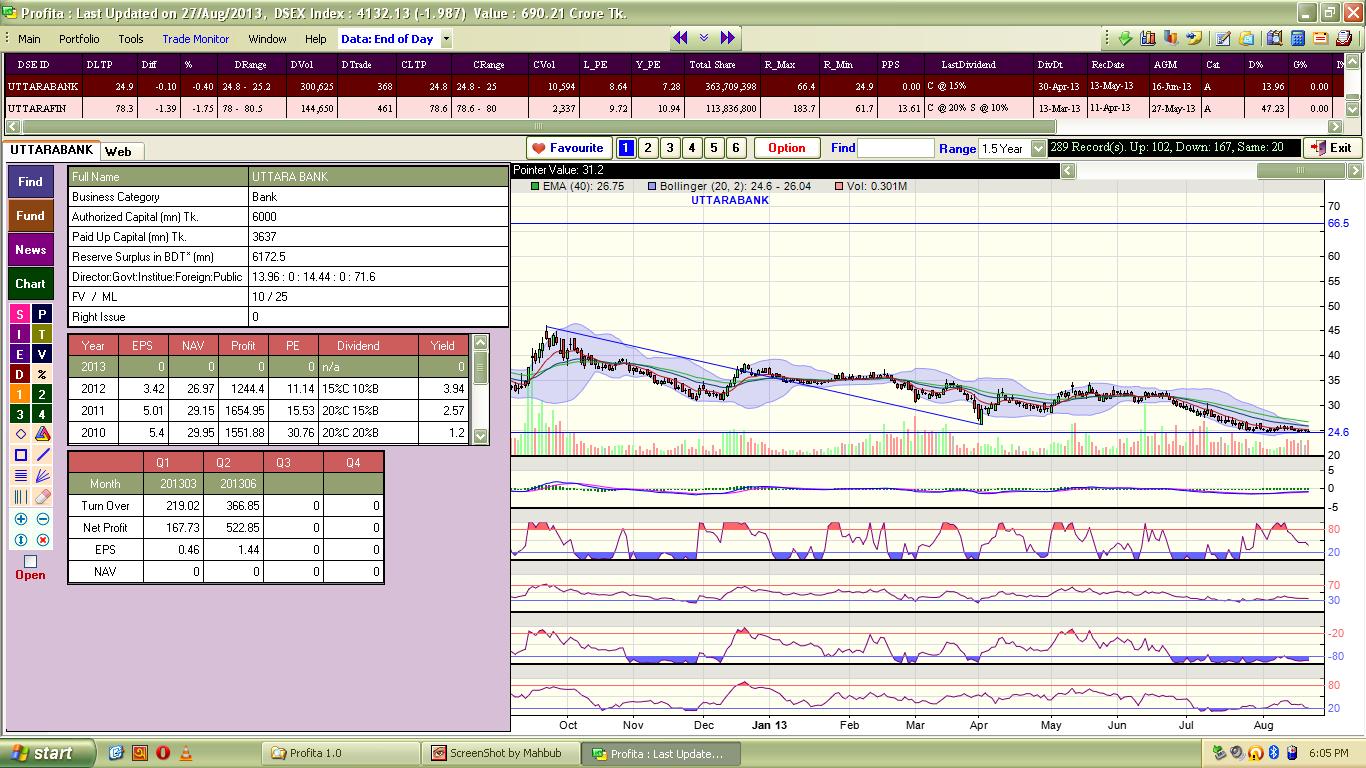This screenshot has width=1366, height=768.
Task: Click the percent sign chart icon
Action: 42,374
